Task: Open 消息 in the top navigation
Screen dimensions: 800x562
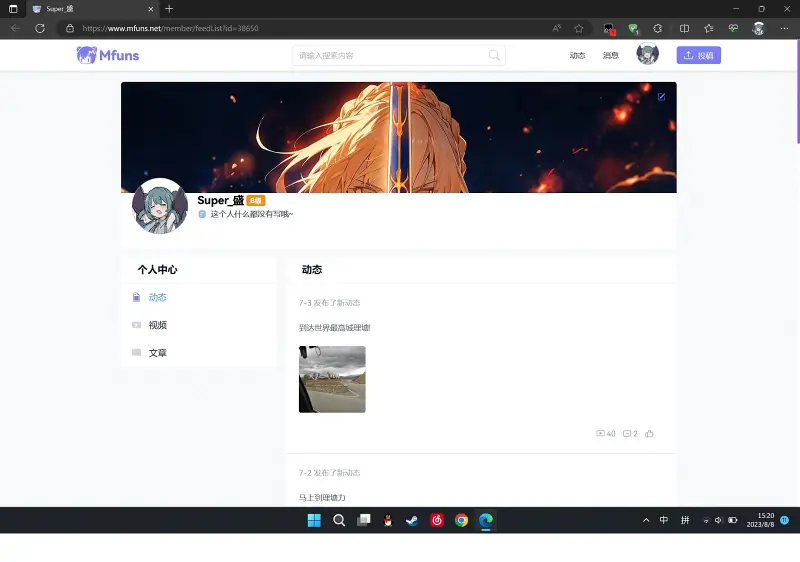Action: pyautogui.click(x=610, y=55)
